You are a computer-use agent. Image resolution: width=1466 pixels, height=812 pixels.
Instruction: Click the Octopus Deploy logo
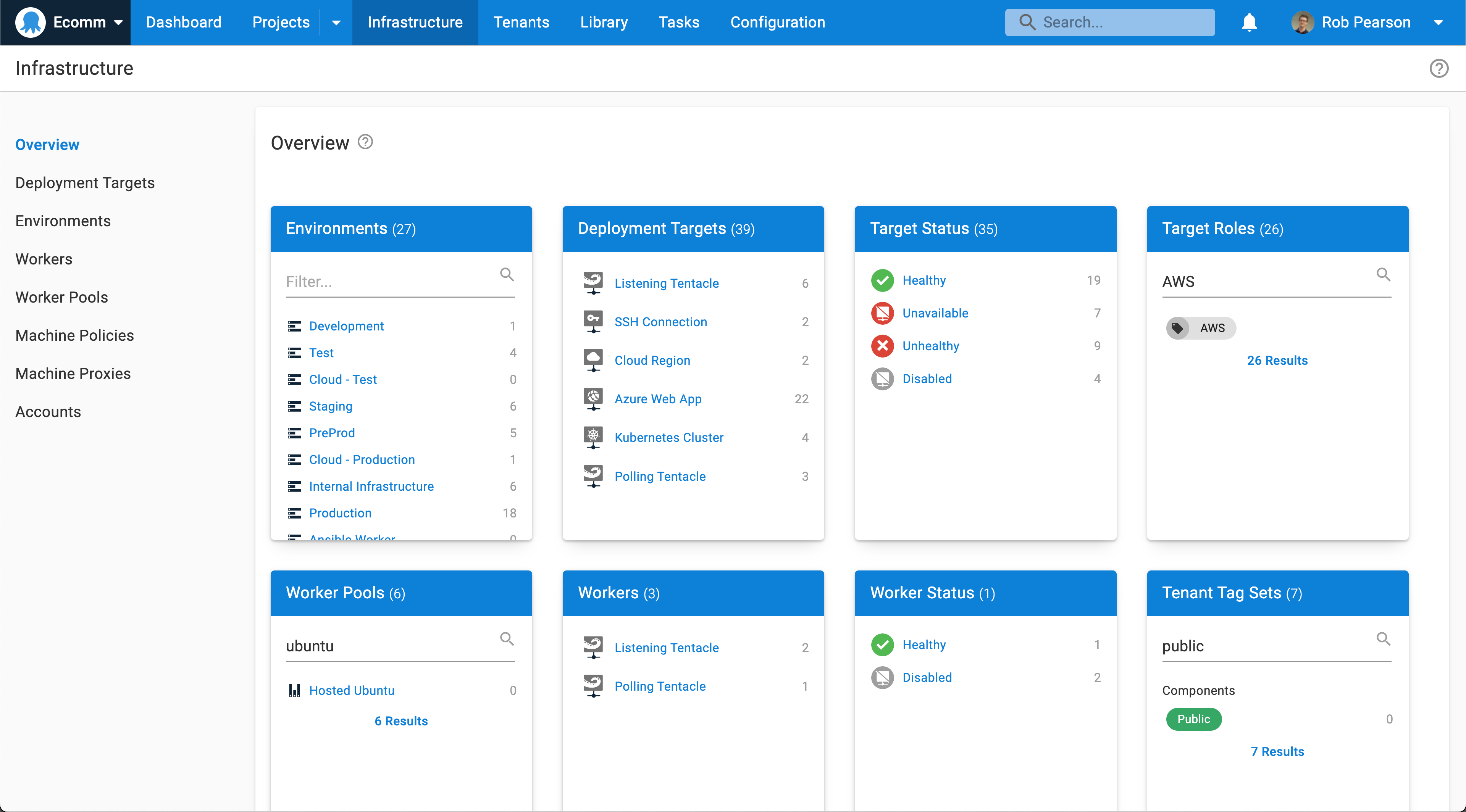pyautogui.click(x=31, y=22)
